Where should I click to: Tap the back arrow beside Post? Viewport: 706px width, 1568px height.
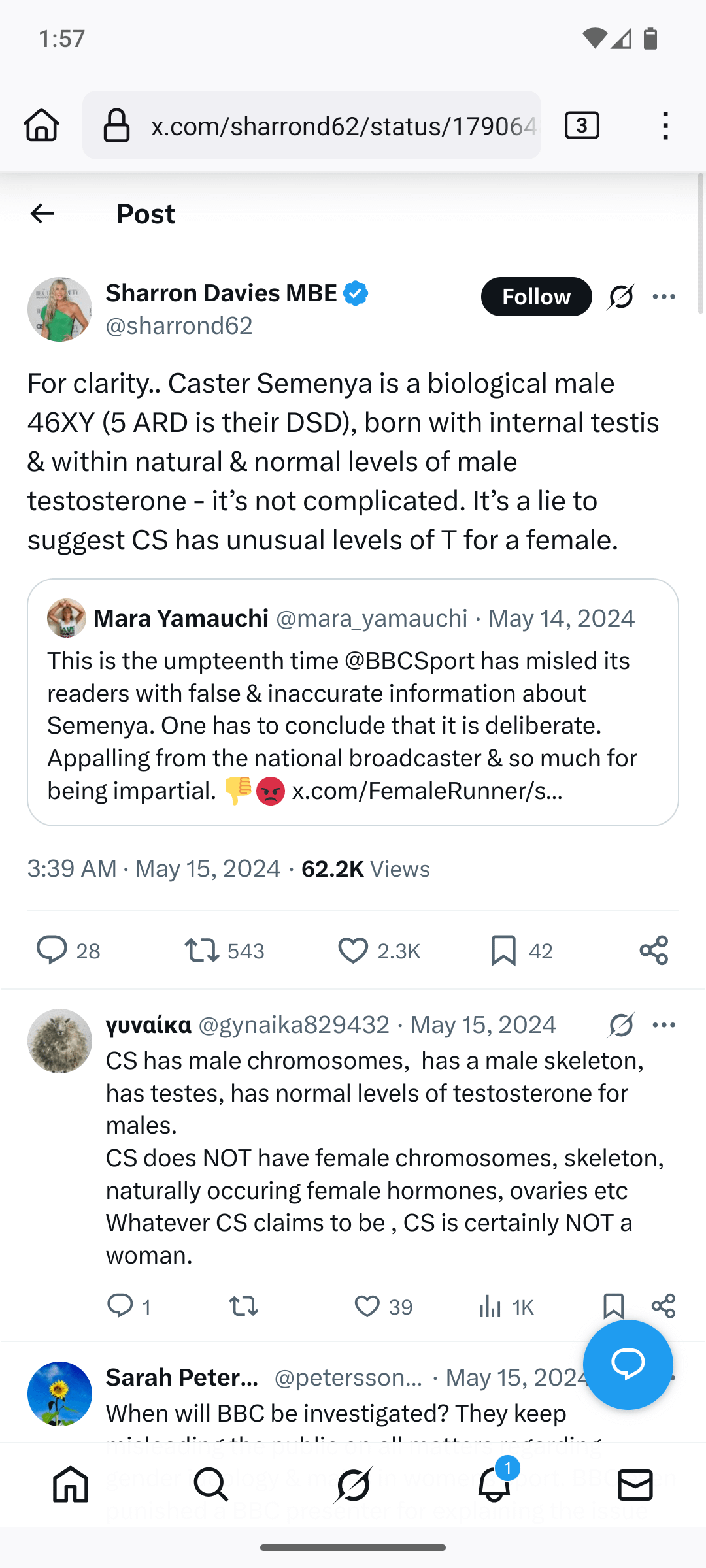click(42, 214)
